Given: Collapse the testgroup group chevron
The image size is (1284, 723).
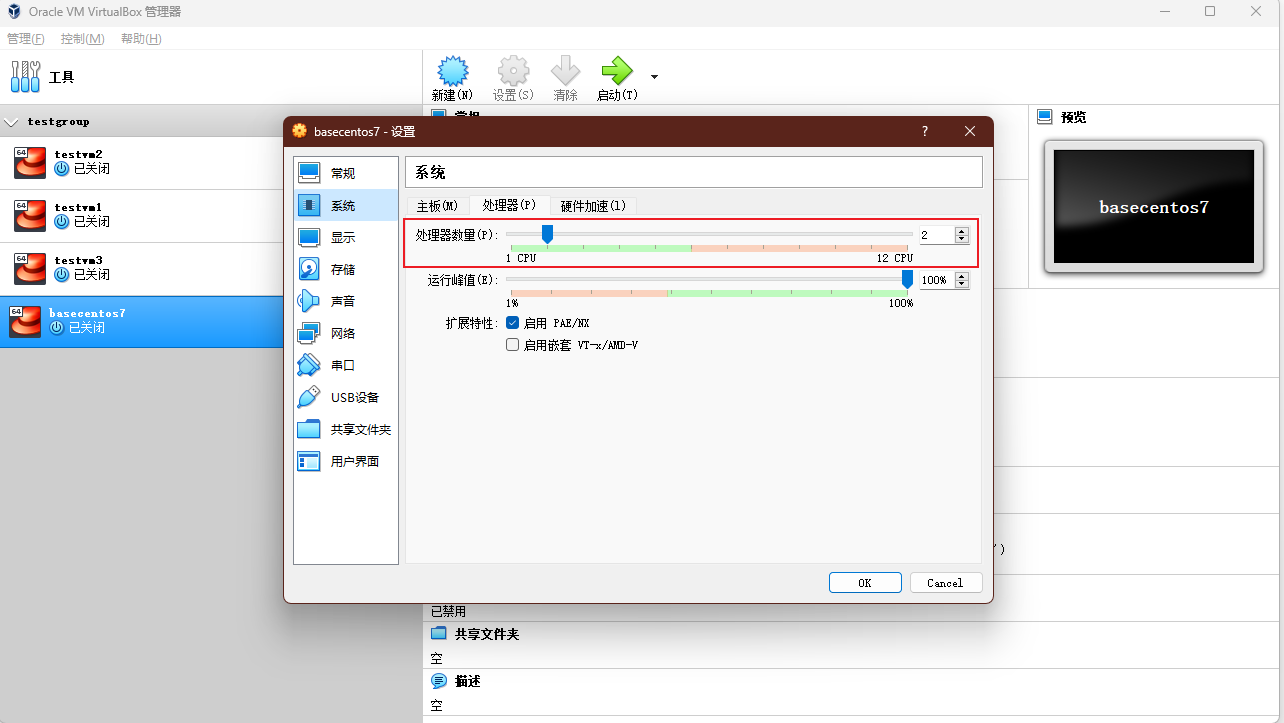Looking at the screenshot, I should tap(12, 122).
